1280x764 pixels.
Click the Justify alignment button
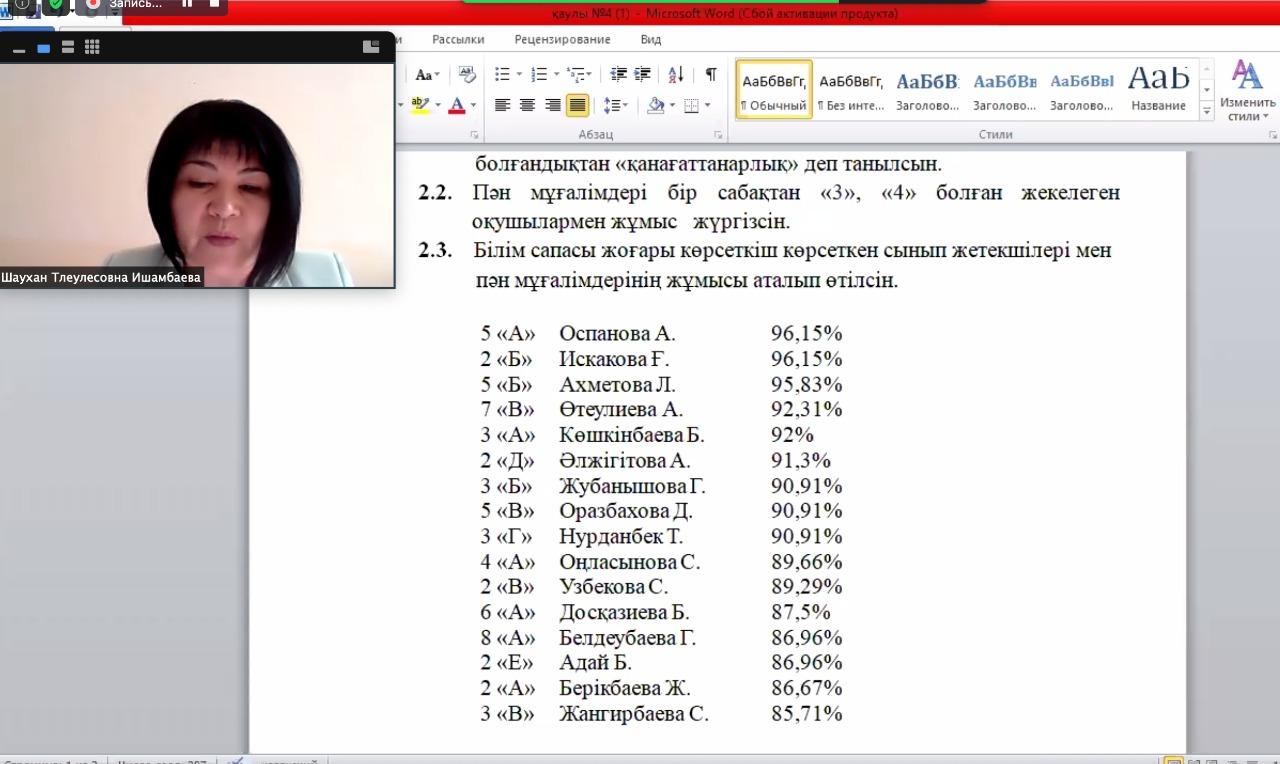coord(578,105)
